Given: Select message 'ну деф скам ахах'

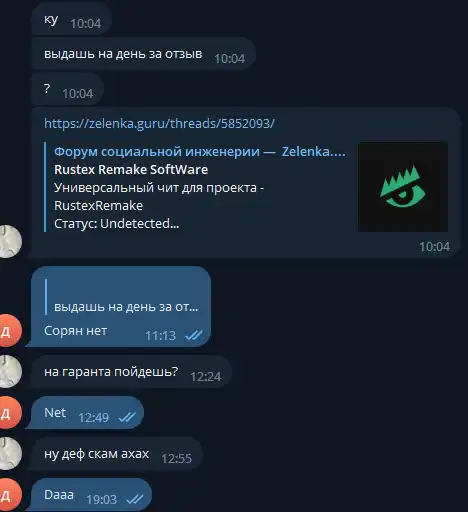Looking at the screenshot, I should [x=114, y=454].
